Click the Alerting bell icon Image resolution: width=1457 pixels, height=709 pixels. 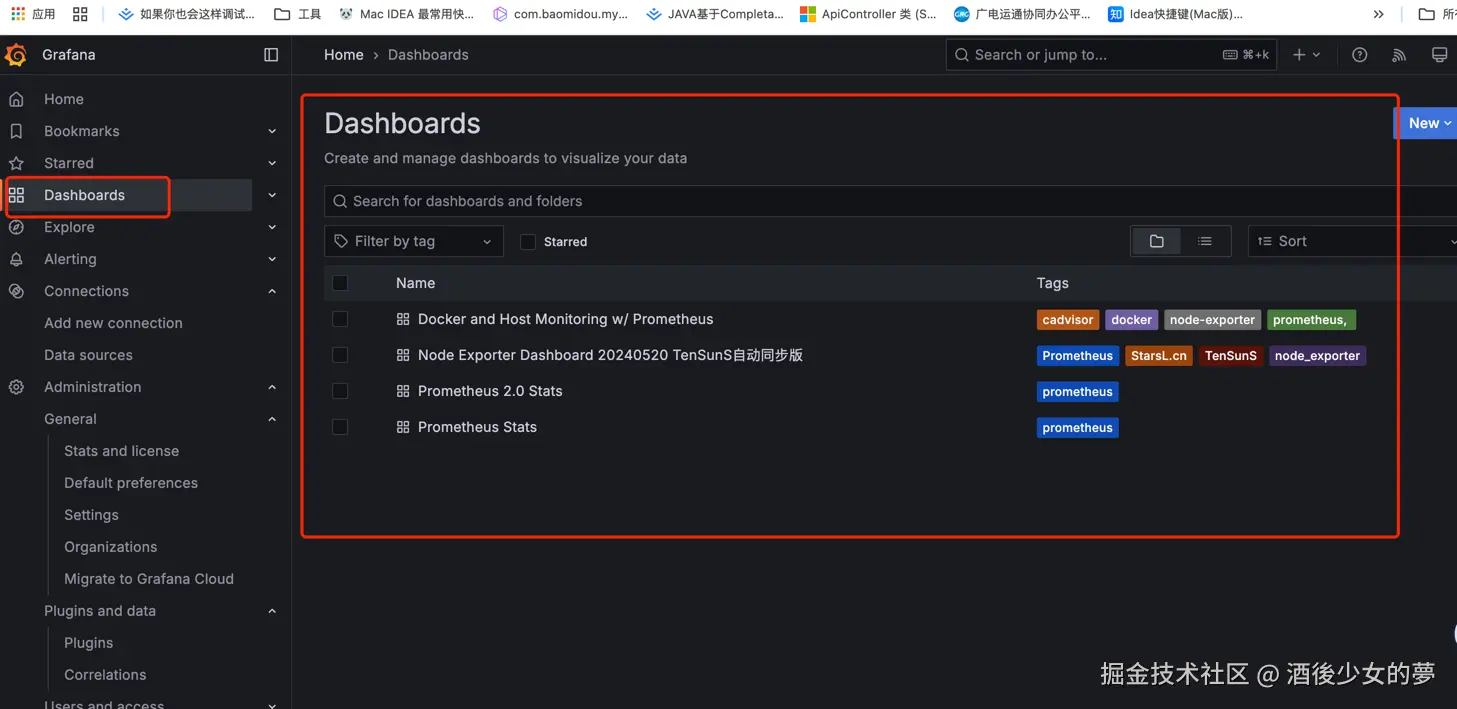pos(16,259)
